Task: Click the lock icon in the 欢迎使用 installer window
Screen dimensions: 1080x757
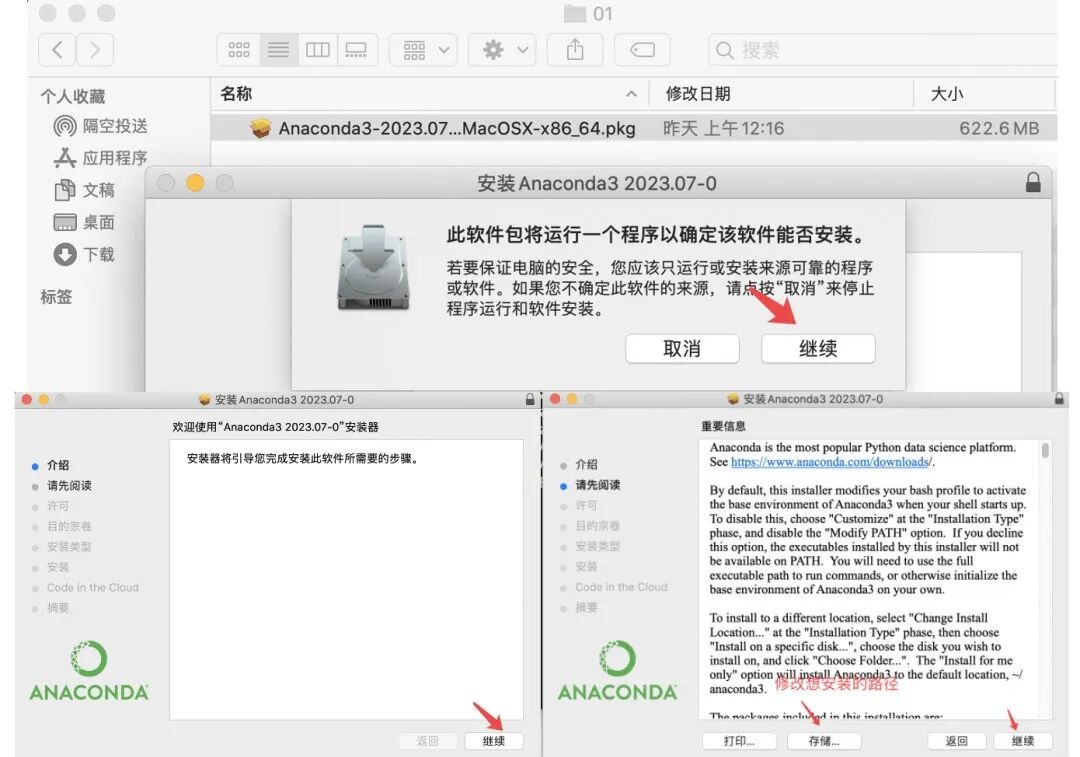Action: tap(530, 400)
